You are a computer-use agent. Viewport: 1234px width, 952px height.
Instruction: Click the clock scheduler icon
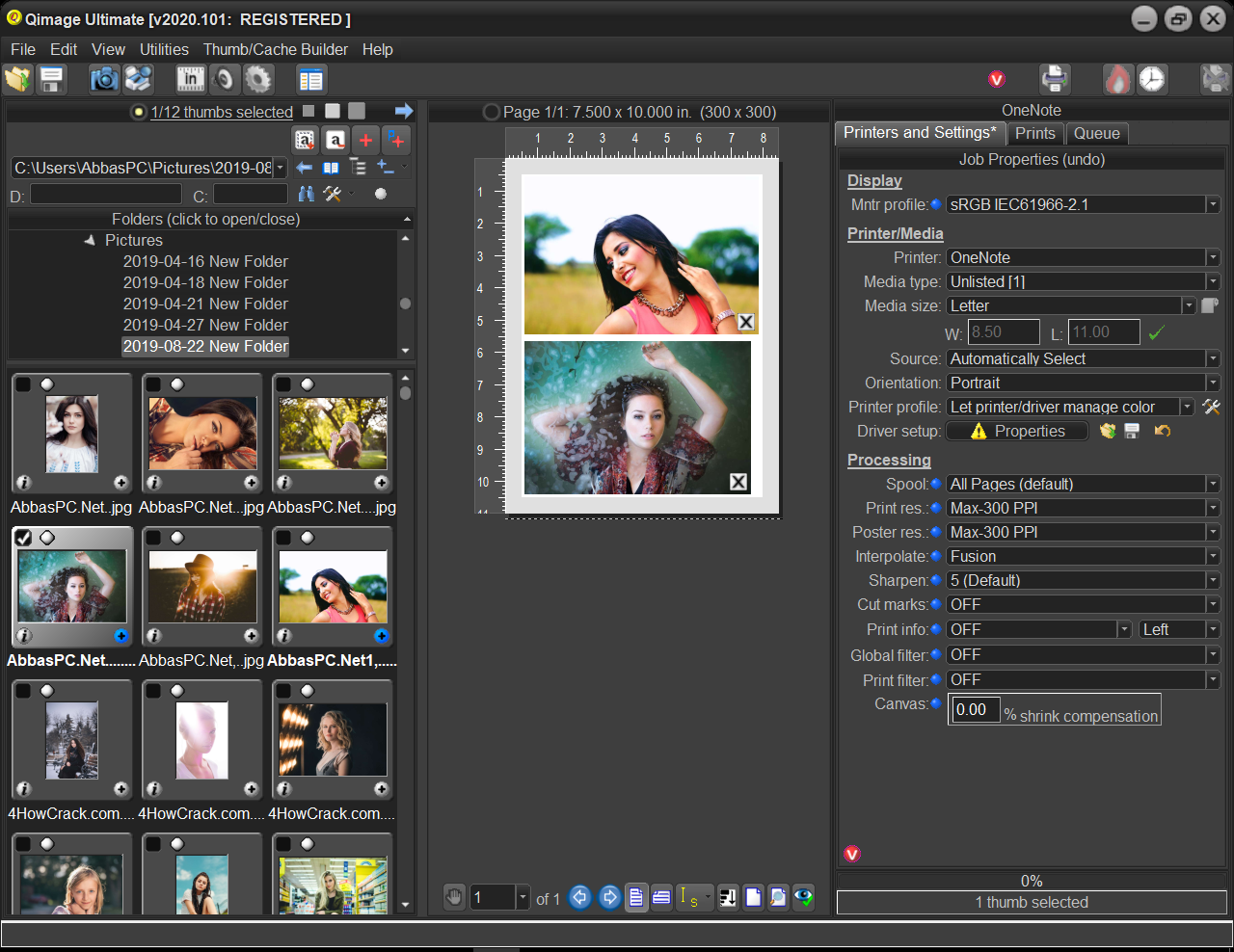[x=1152, y=79]
